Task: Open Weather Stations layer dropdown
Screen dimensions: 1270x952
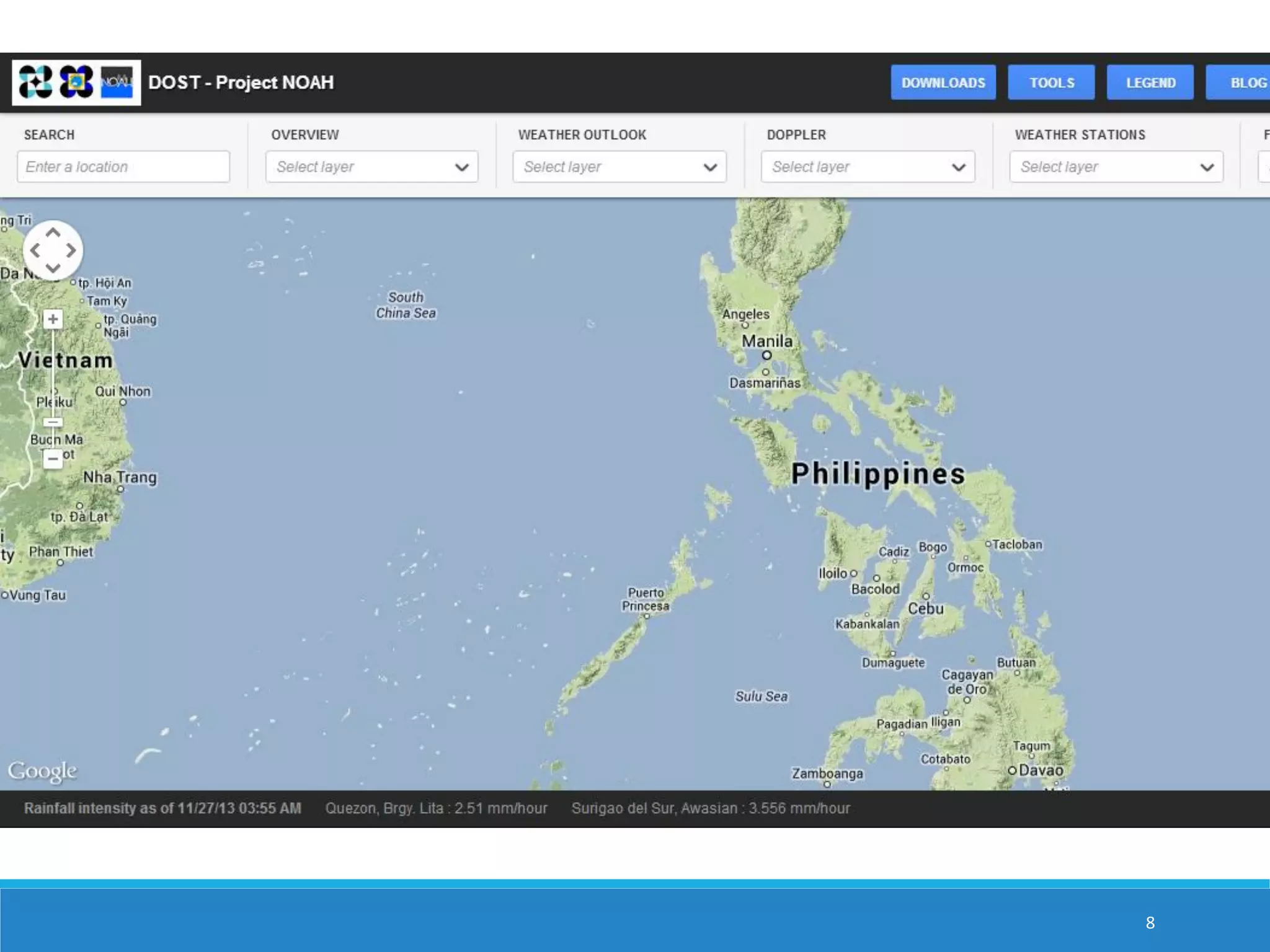Action: tap(1116, 167)
